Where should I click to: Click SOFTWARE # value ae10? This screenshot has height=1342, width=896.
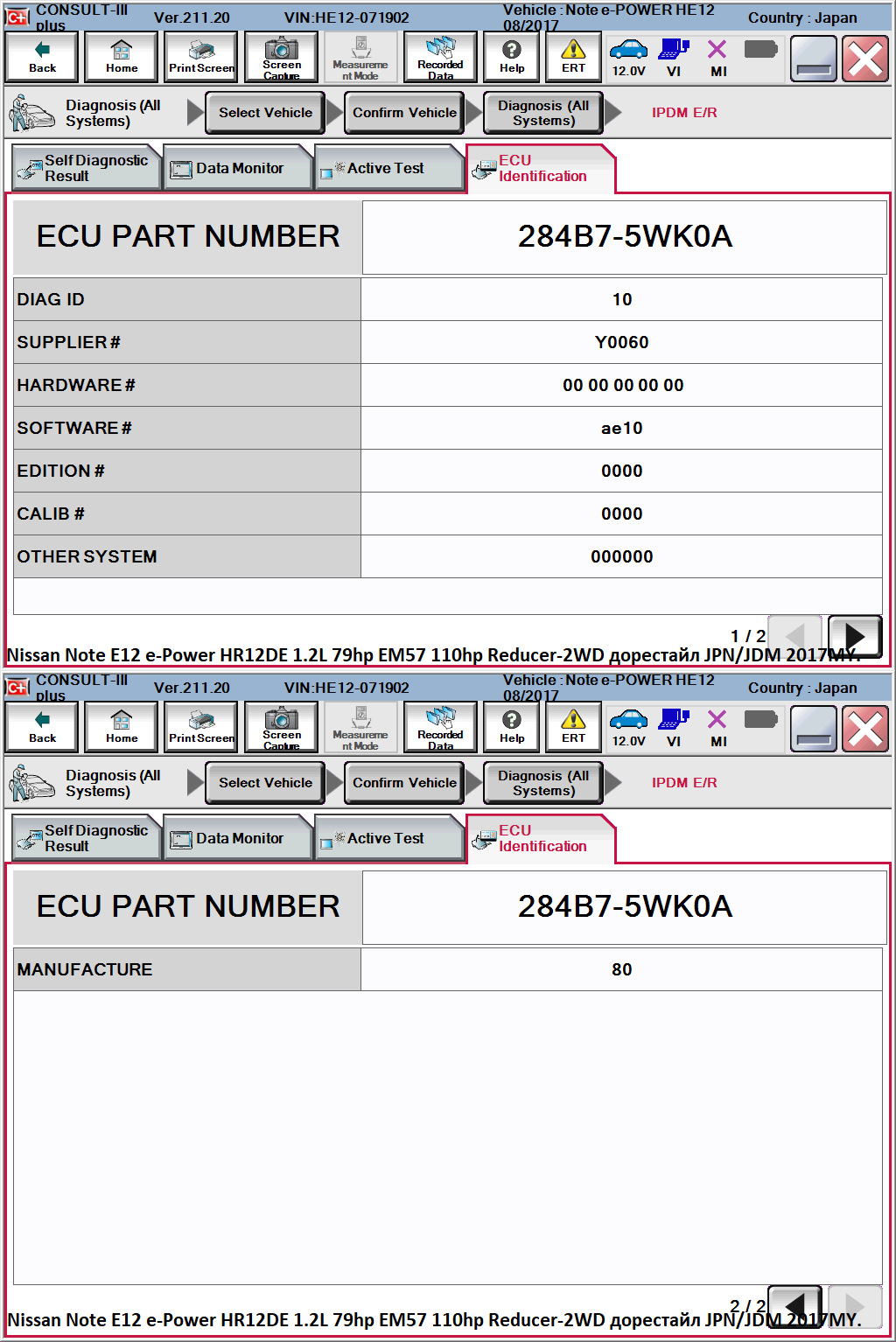[622, 428]
